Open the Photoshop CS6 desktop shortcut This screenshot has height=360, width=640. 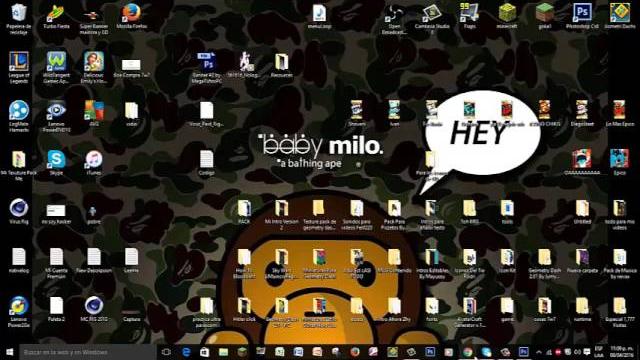coord(582,16)
